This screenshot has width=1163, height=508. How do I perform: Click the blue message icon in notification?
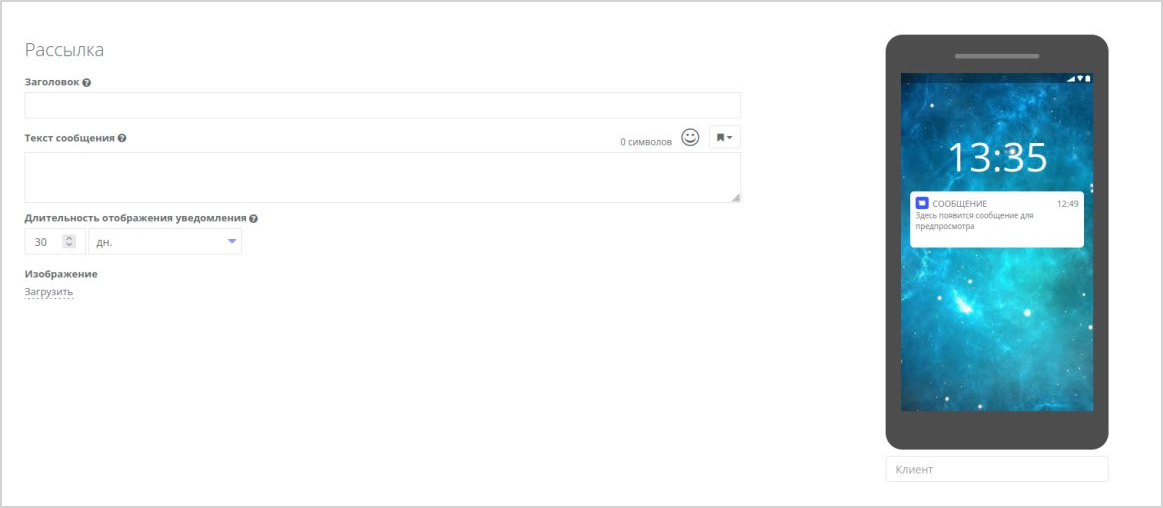pyautogui.click(x=922, y=203)
